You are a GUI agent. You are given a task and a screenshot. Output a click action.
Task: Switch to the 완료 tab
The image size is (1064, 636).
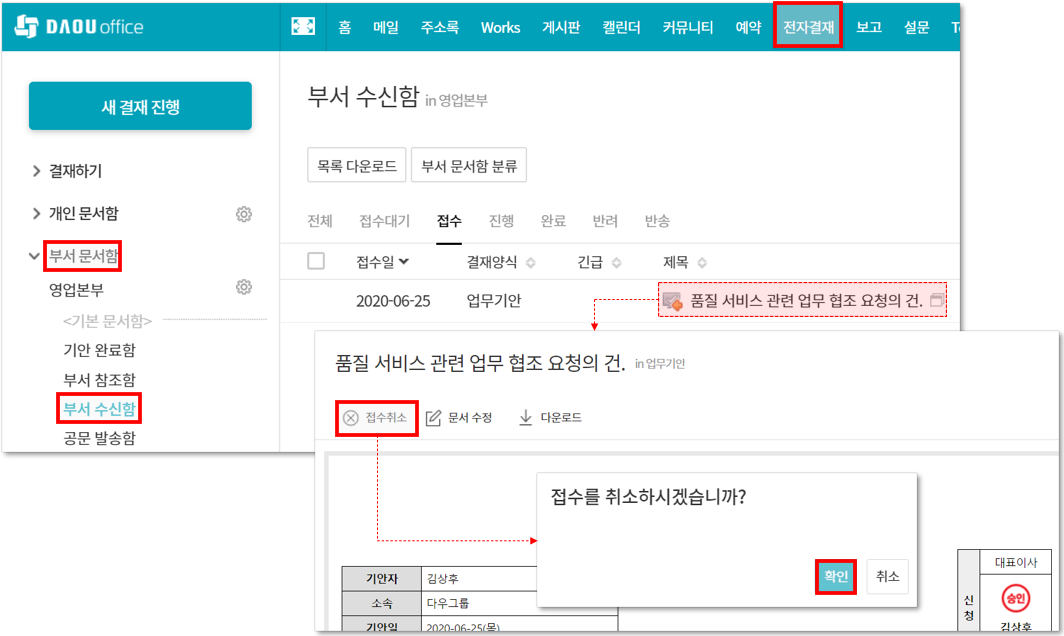click(553, 221)
